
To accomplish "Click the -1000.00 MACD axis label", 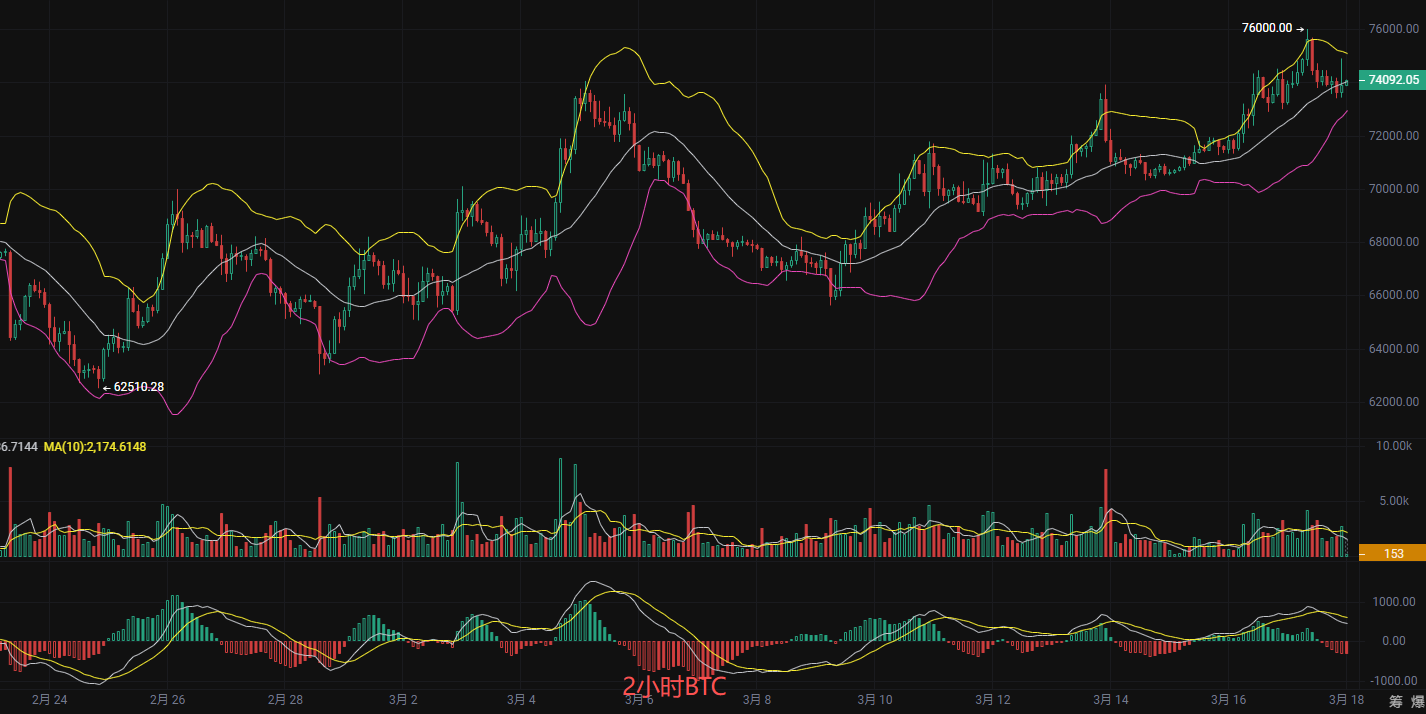I will click(x=1392, y=680).
